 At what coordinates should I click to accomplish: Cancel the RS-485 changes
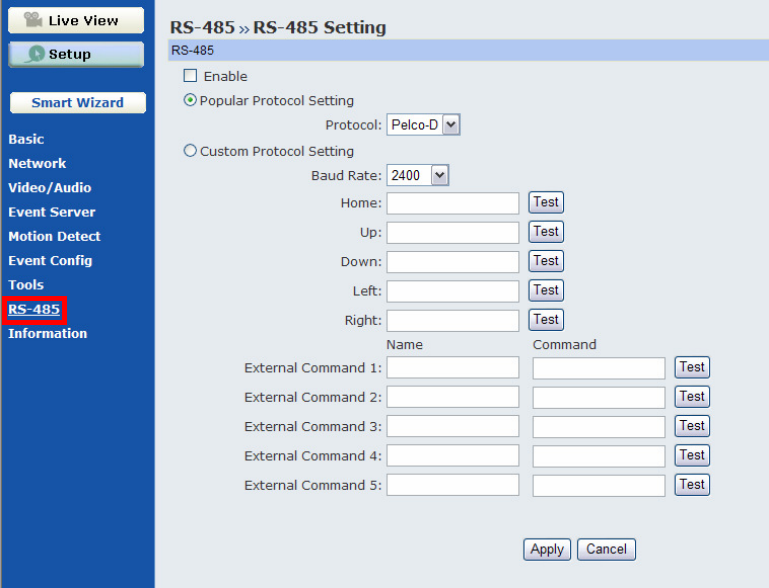606,549
